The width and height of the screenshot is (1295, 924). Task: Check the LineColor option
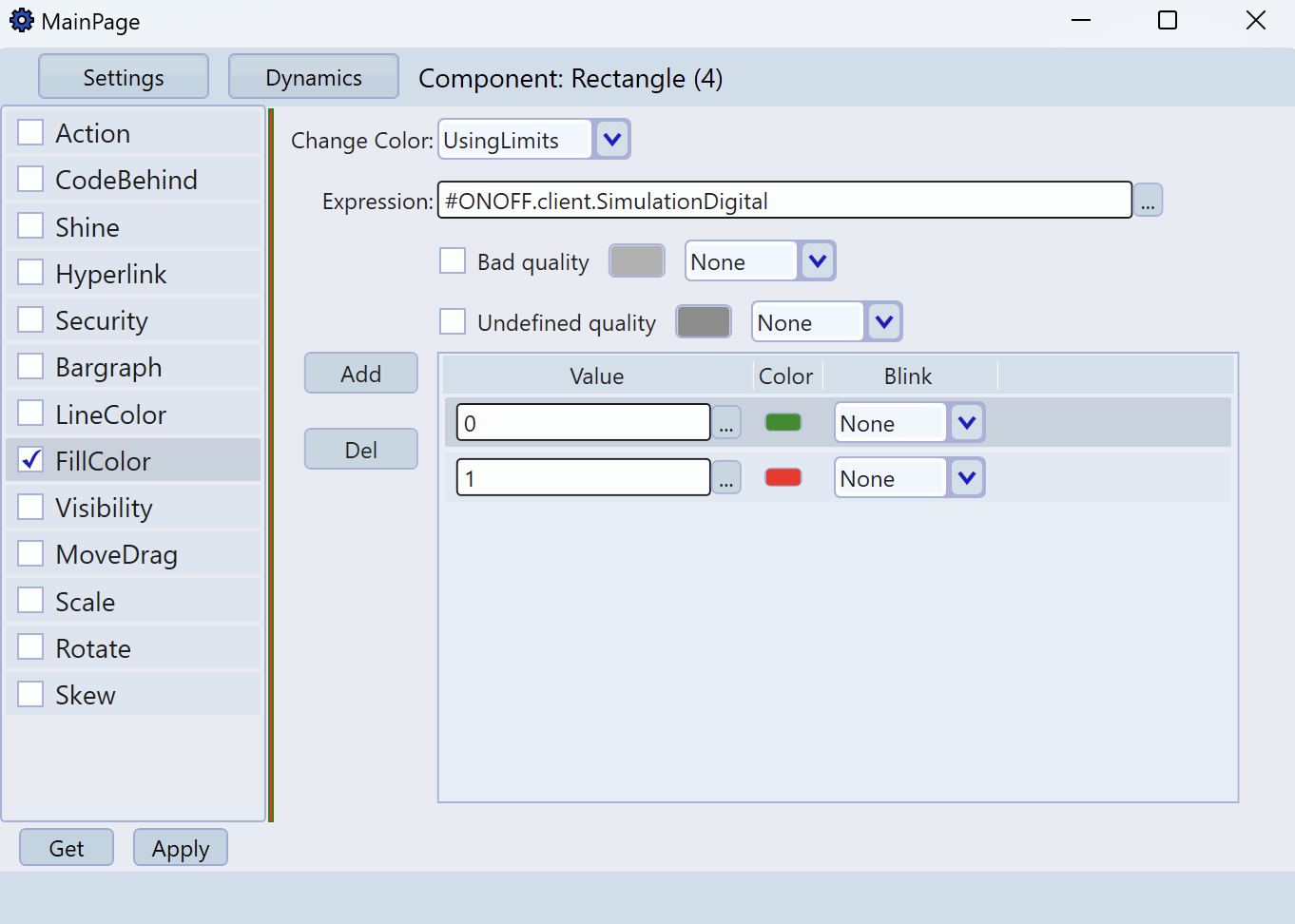(x=30, y=414)
